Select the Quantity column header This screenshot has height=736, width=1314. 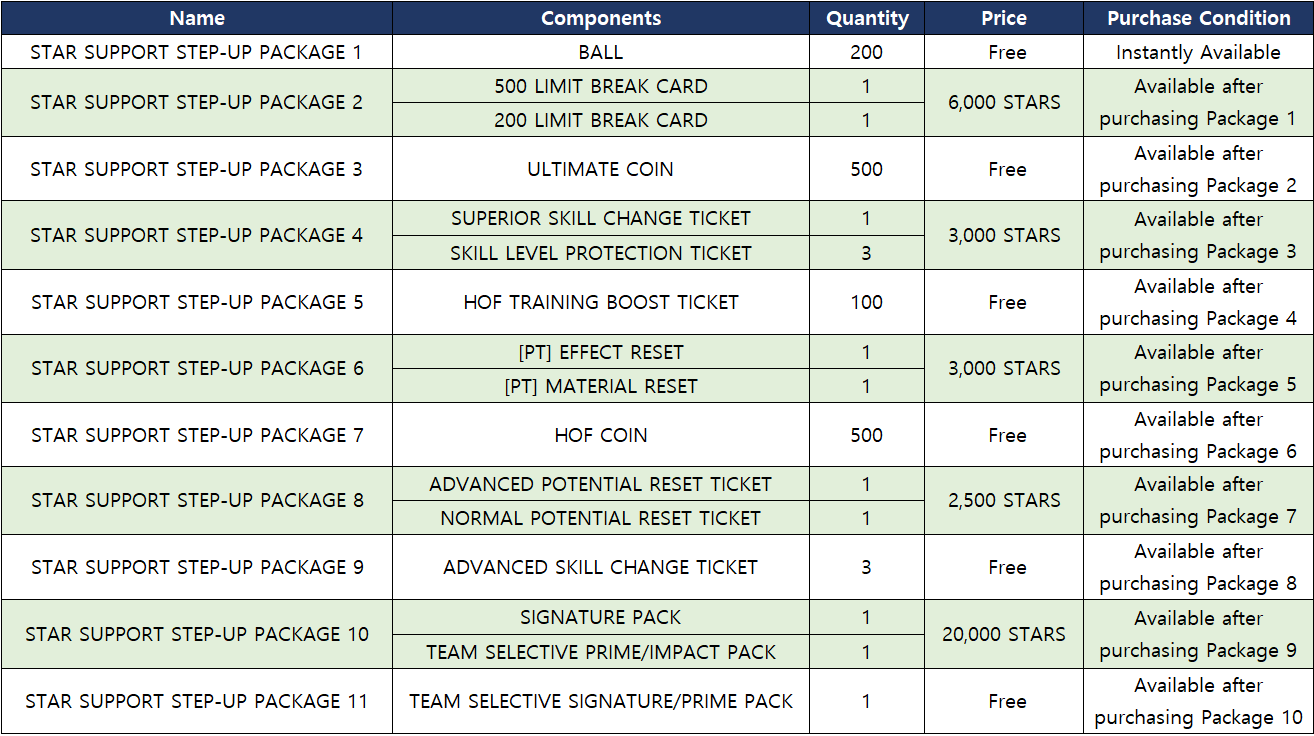[867, 18]
